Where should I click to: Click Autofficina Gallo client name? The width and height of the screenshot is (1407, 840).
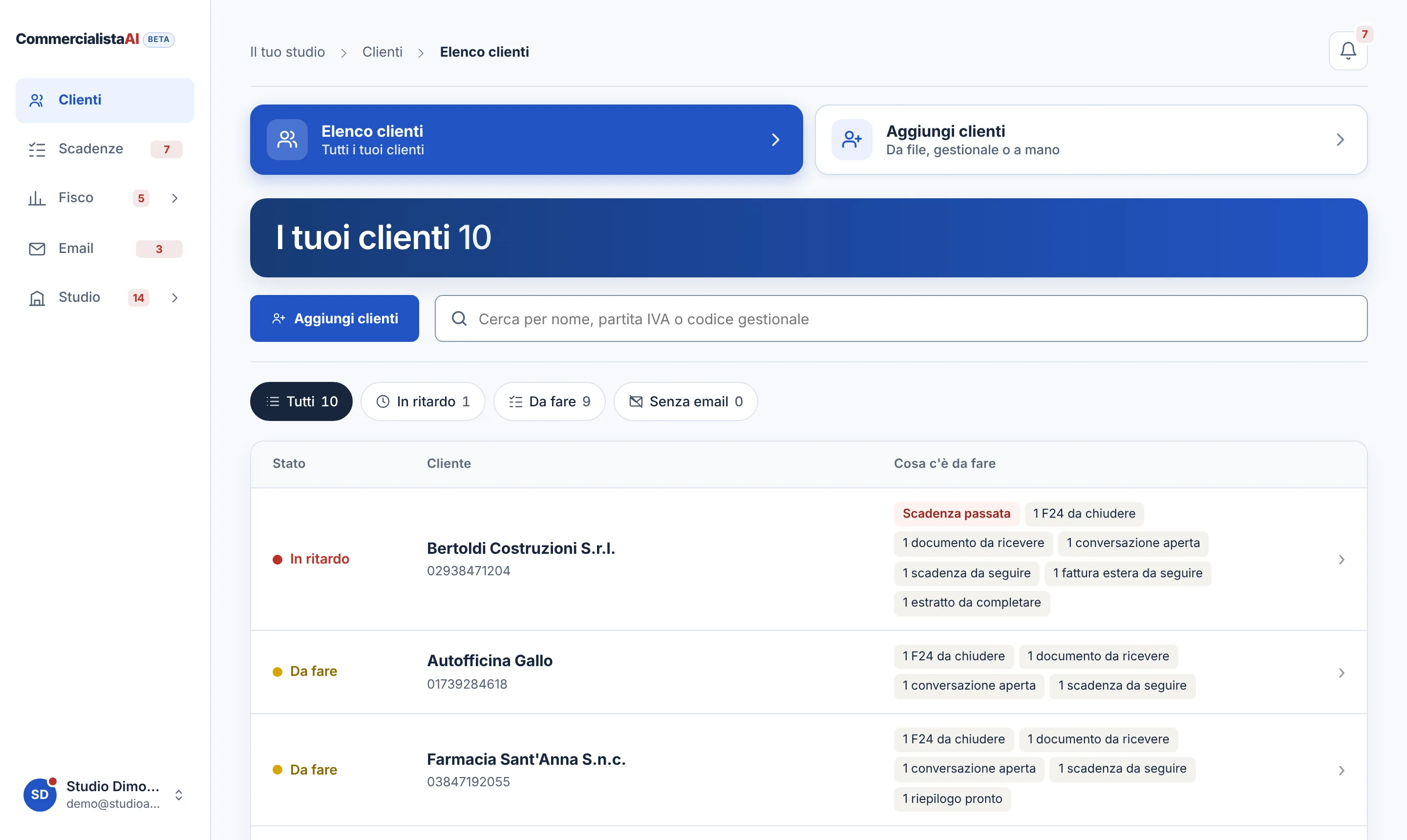pyautogui.click(x=490, y=661)
